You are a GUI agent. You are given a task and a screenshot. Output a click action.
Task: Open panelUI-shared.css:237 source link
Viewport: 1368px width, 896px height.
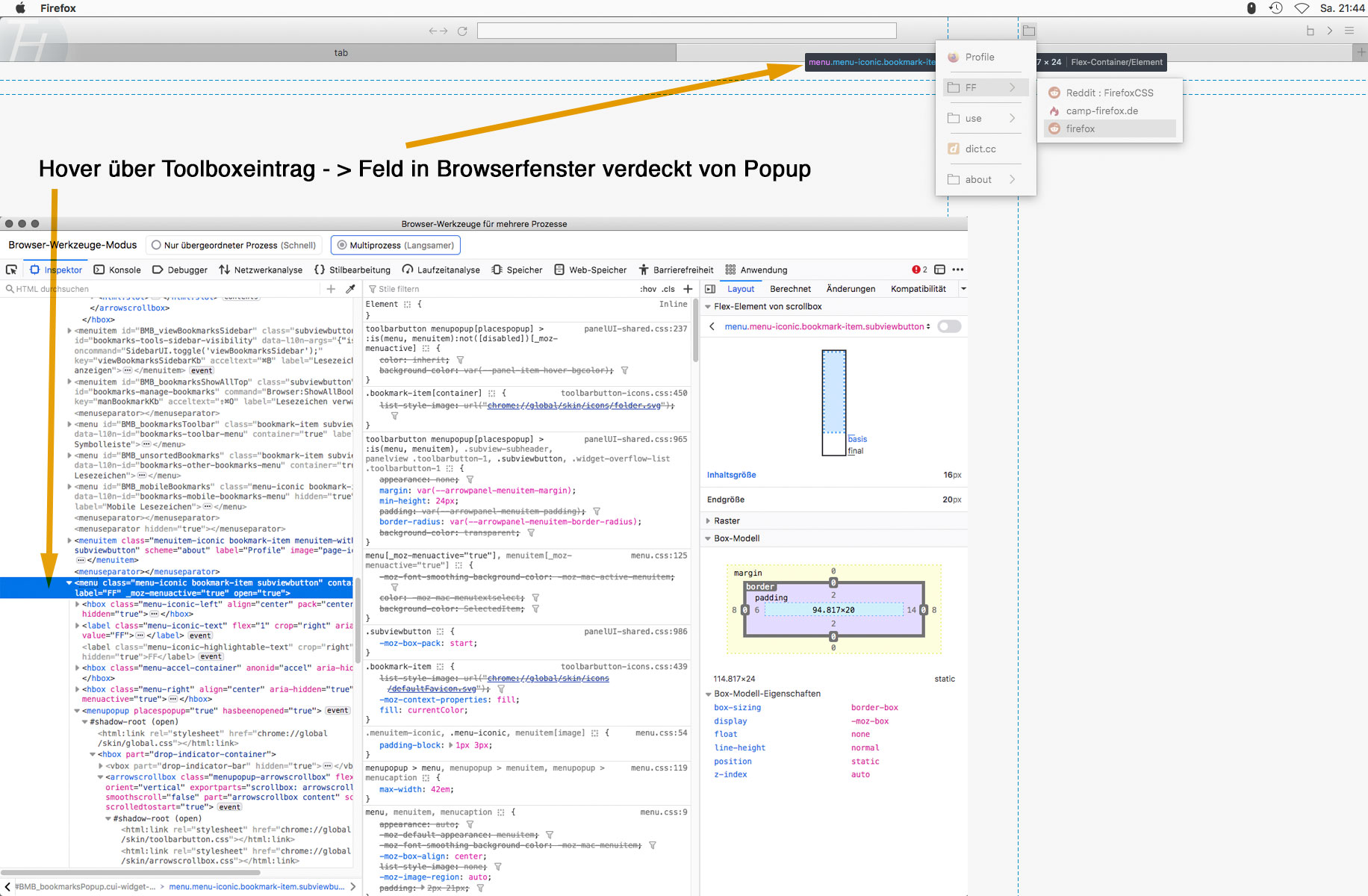[x=635, y=329]
